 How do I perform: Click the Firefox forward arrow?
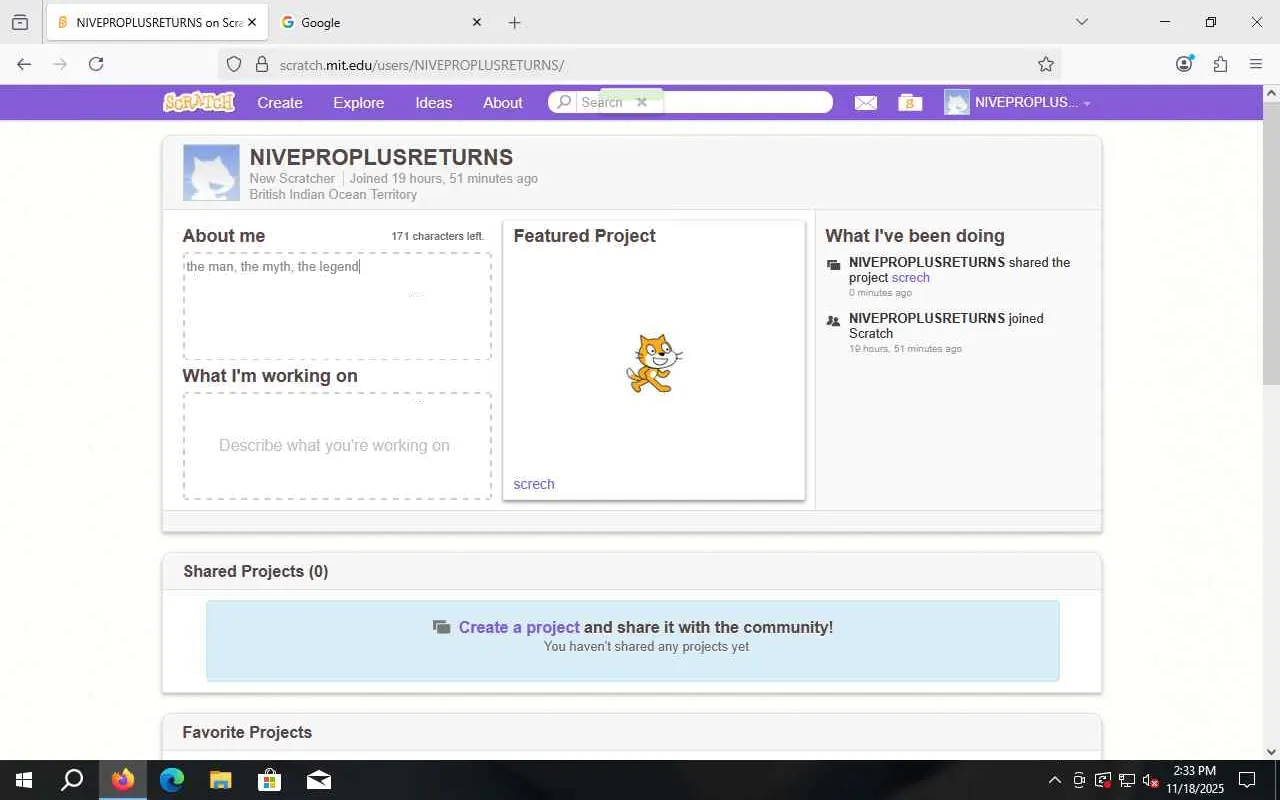click(60, 64)
